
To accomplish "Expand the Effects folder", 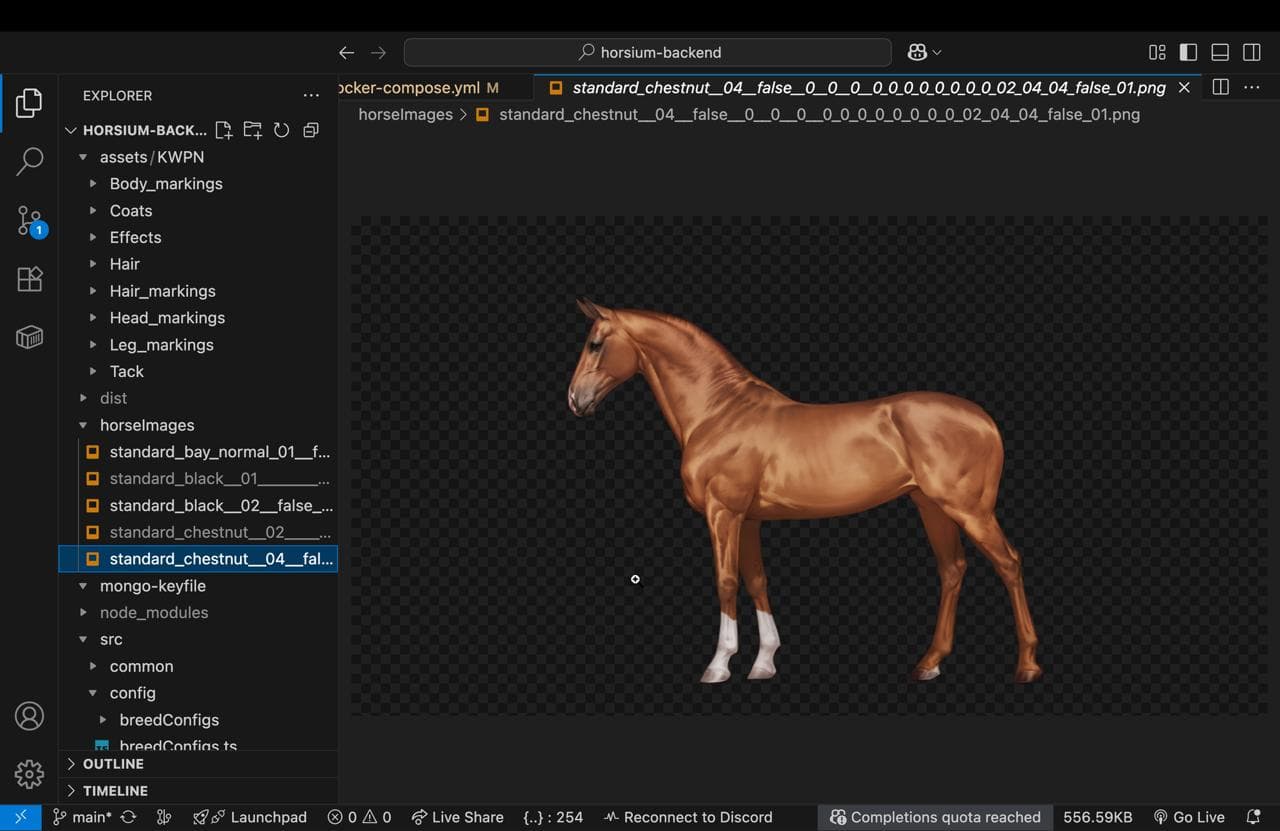I will (135, 238).
